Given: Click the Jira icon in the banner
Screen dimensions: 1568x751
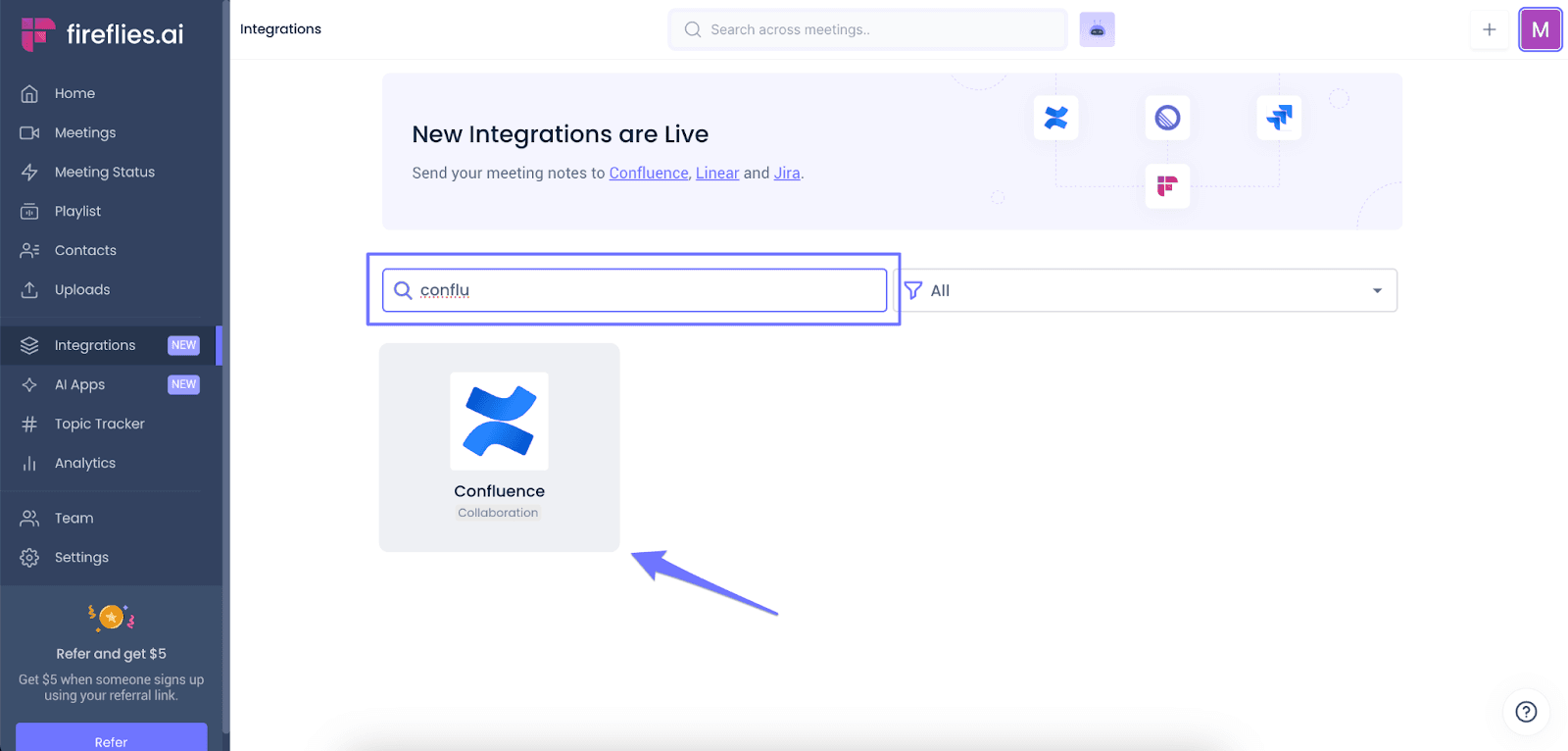Looking at the screenshot, I should (x=1279, y=118).
